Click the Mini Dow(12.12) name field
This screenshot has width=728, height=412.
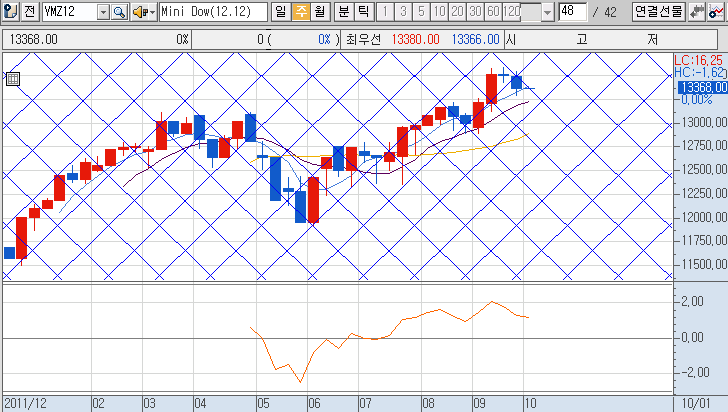(213, 12)
